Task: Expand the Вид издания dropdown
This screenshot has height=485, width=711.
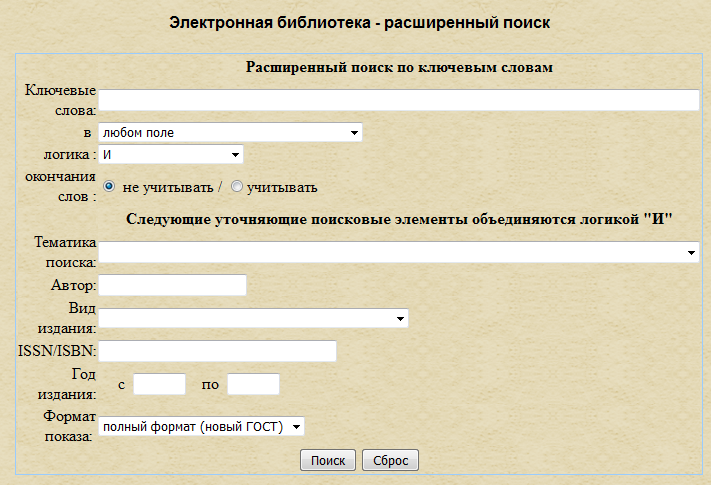Action: [x=253, y=318]
